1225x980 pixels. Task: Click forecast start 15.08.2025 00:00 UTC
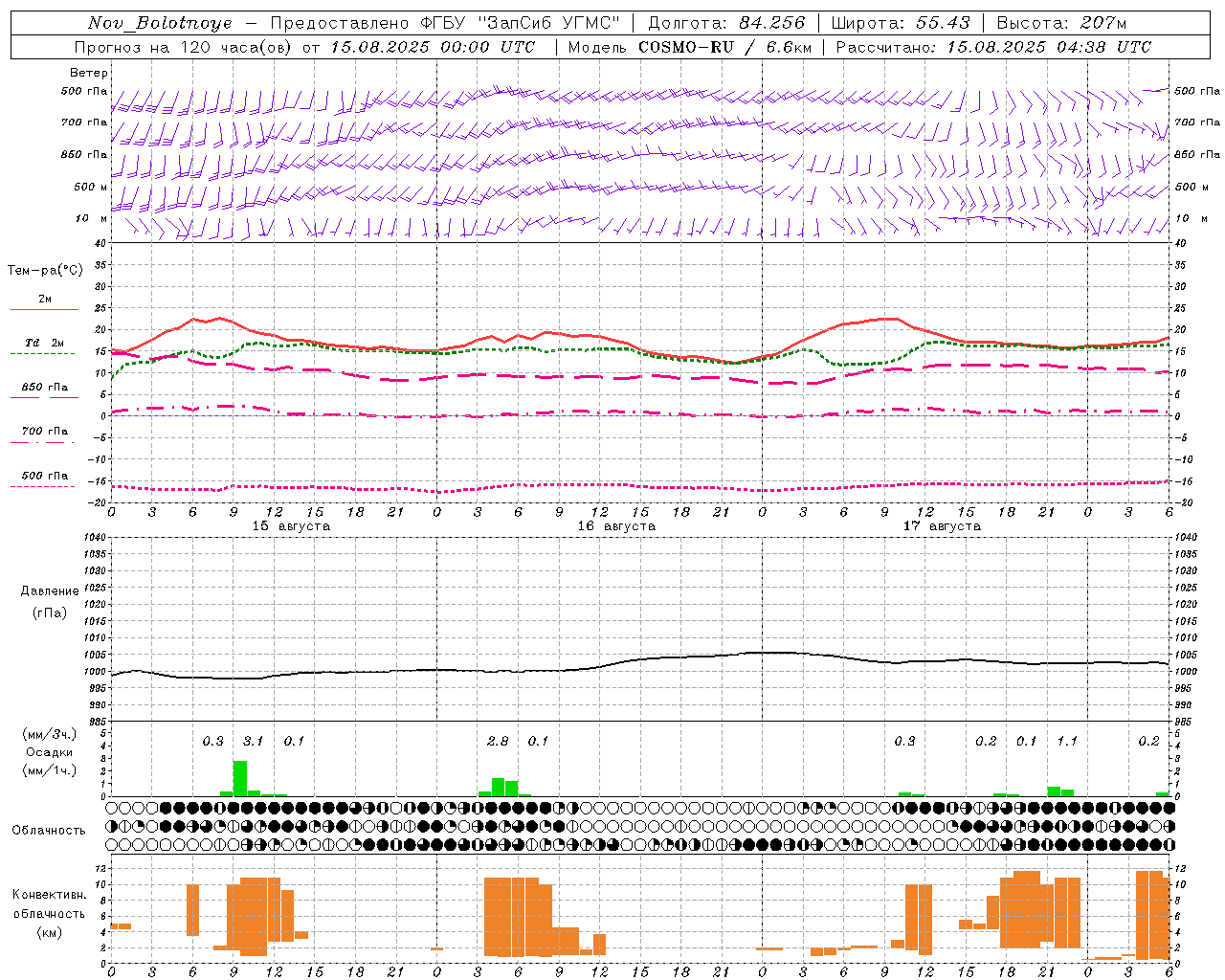point(433,47)
